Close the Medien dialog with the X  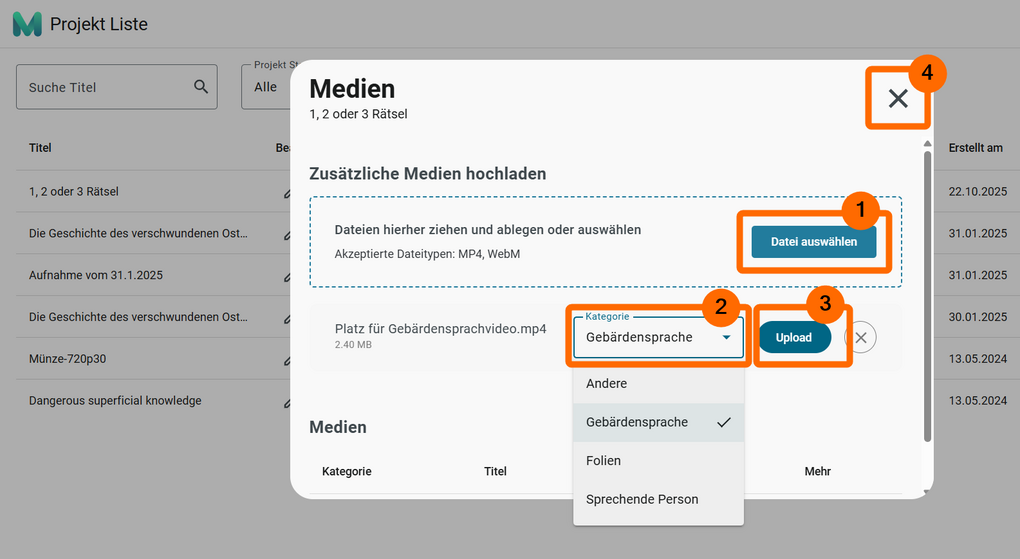[x=897, y=98]
